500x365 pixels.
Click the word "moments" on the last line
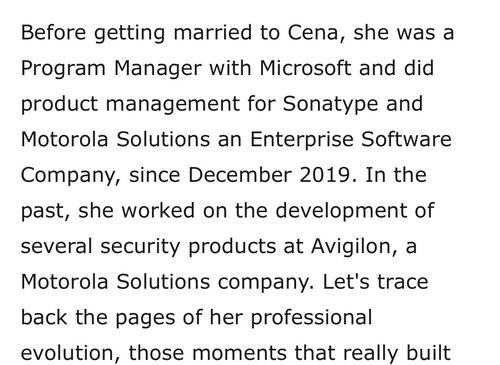[239, 353]
